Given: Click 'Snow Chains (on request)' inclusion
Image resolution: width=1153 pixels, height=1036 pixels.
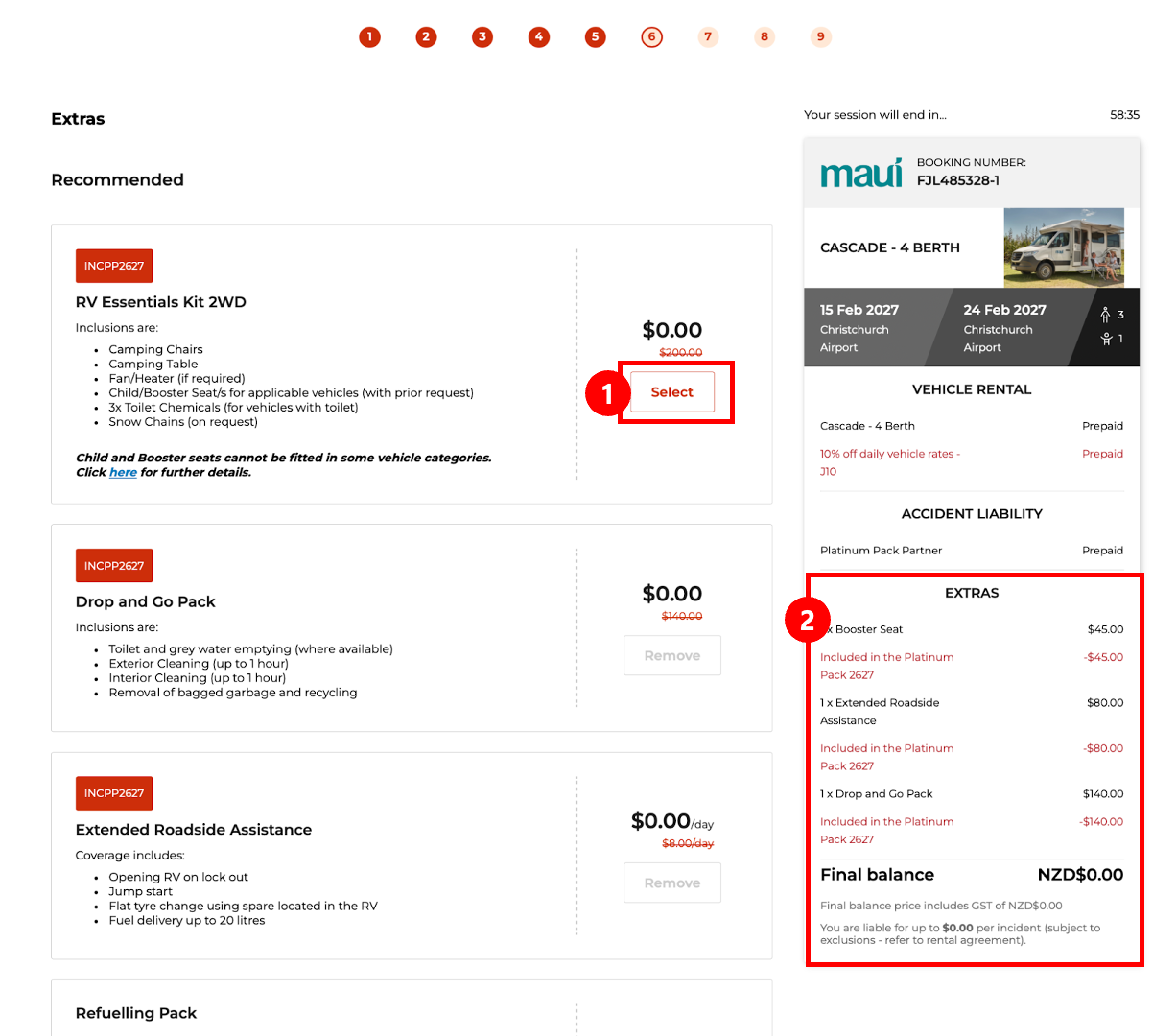Looking at the screenshot, I should [x=183, y=422].
